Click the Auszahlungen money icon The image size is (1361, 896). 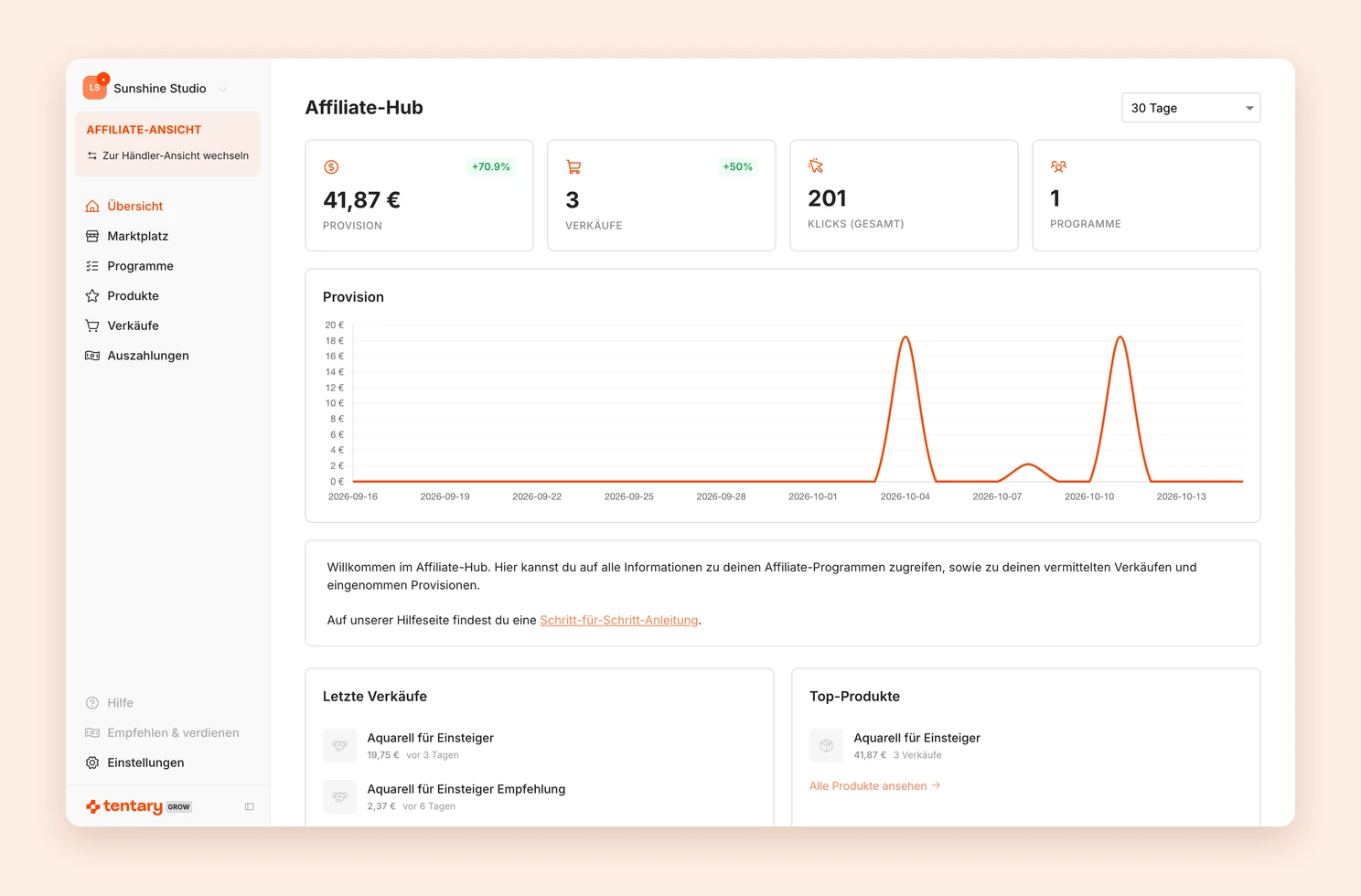[x=92, y=356]
